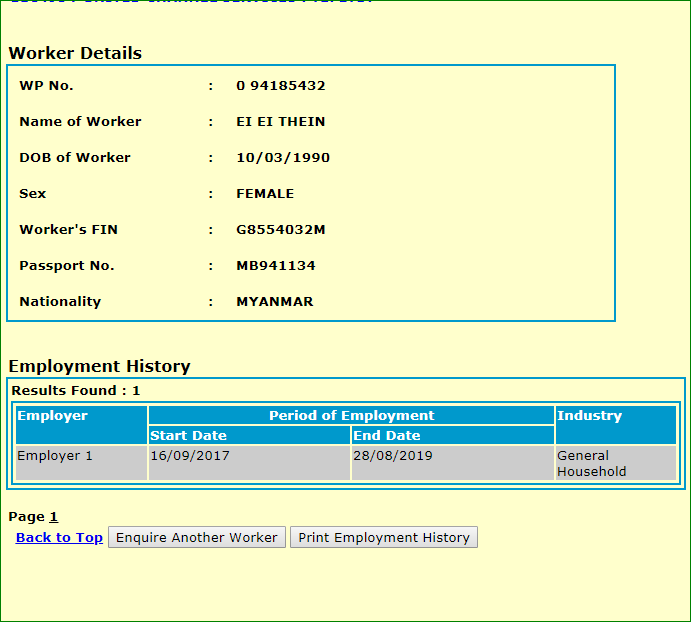The image size is (691, 622).
Task: Click the date of birth 10/03/1990
Action: [x=283, y=158]
